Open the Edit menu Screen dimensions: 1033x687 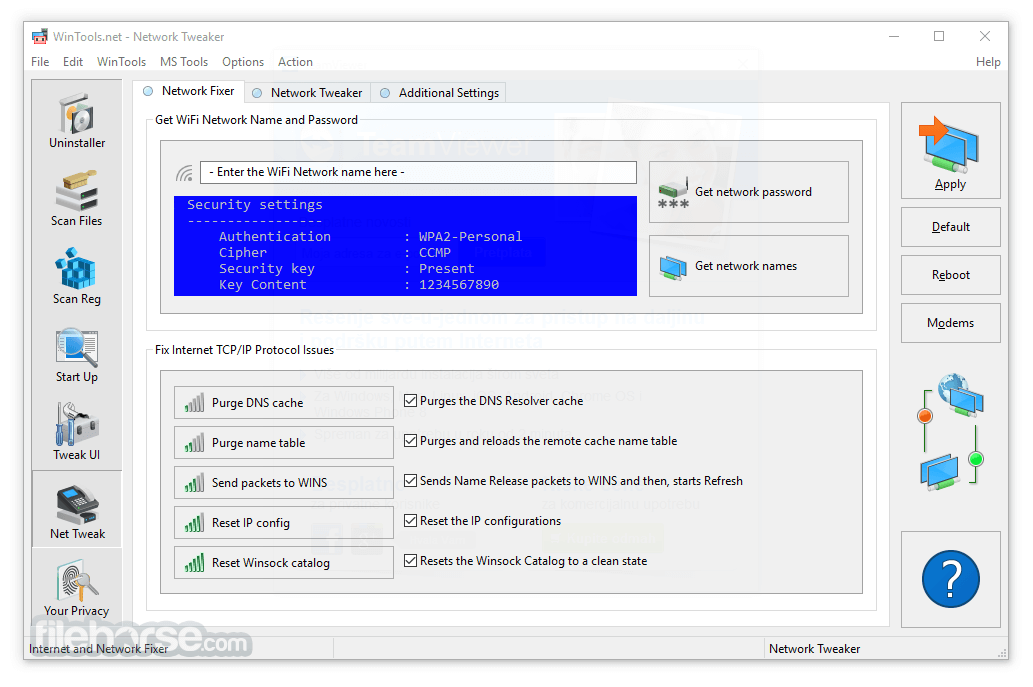point(73,62)
